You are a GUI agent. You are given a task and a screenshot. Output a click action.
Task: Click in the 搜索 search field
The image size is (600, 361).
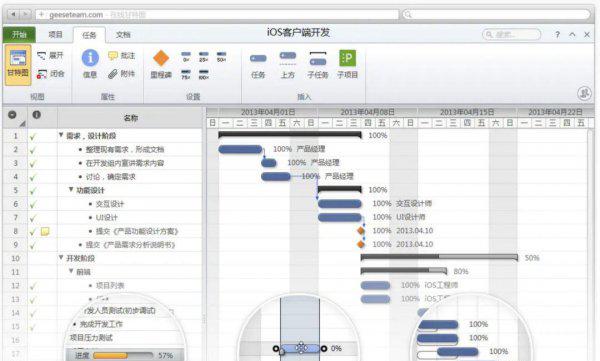pyautogui.click(x=512, y=34)
